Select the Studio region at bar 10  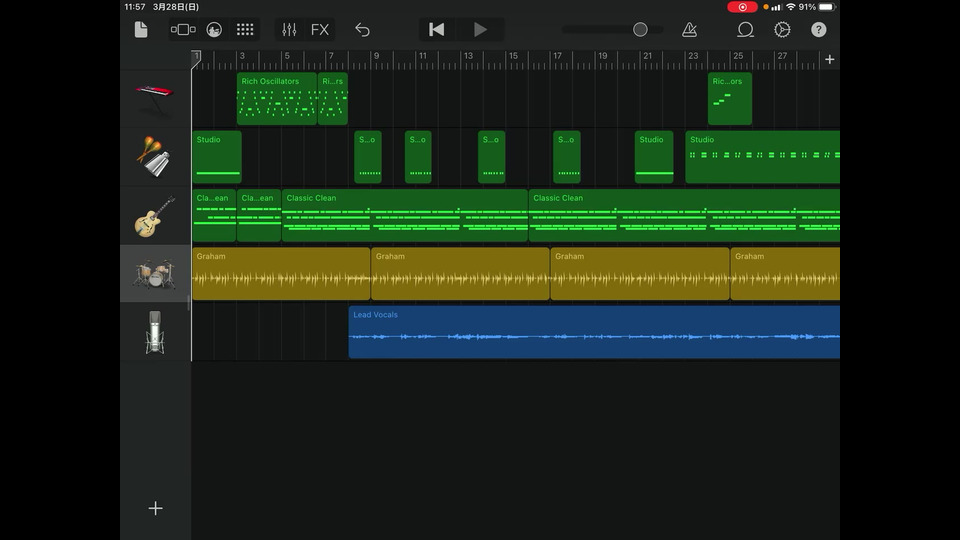click(418, 157)
